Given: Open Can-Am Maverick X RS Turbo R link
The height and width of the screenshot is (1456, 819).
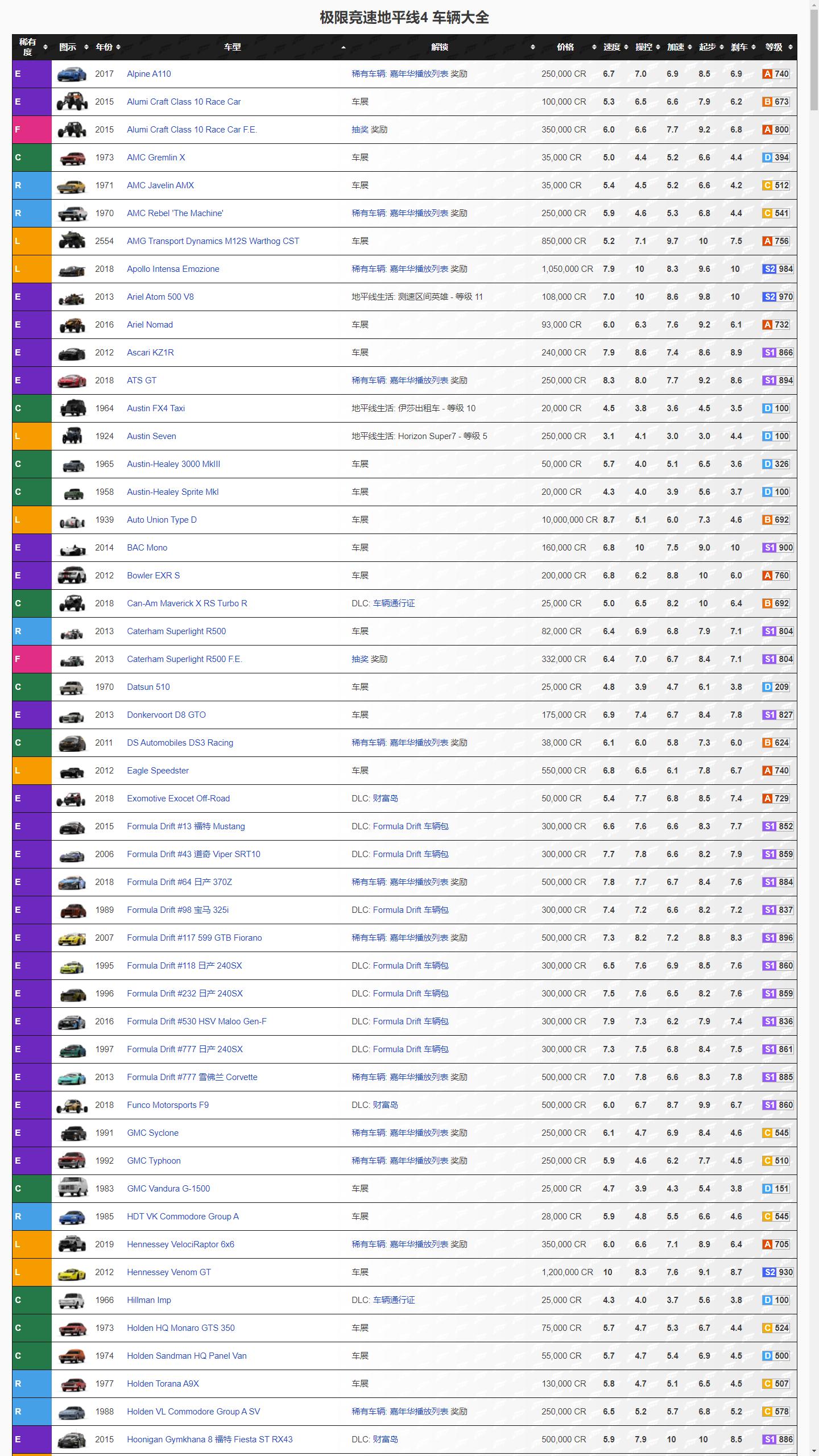Looking at the screenshot, I should coord(187,603).
